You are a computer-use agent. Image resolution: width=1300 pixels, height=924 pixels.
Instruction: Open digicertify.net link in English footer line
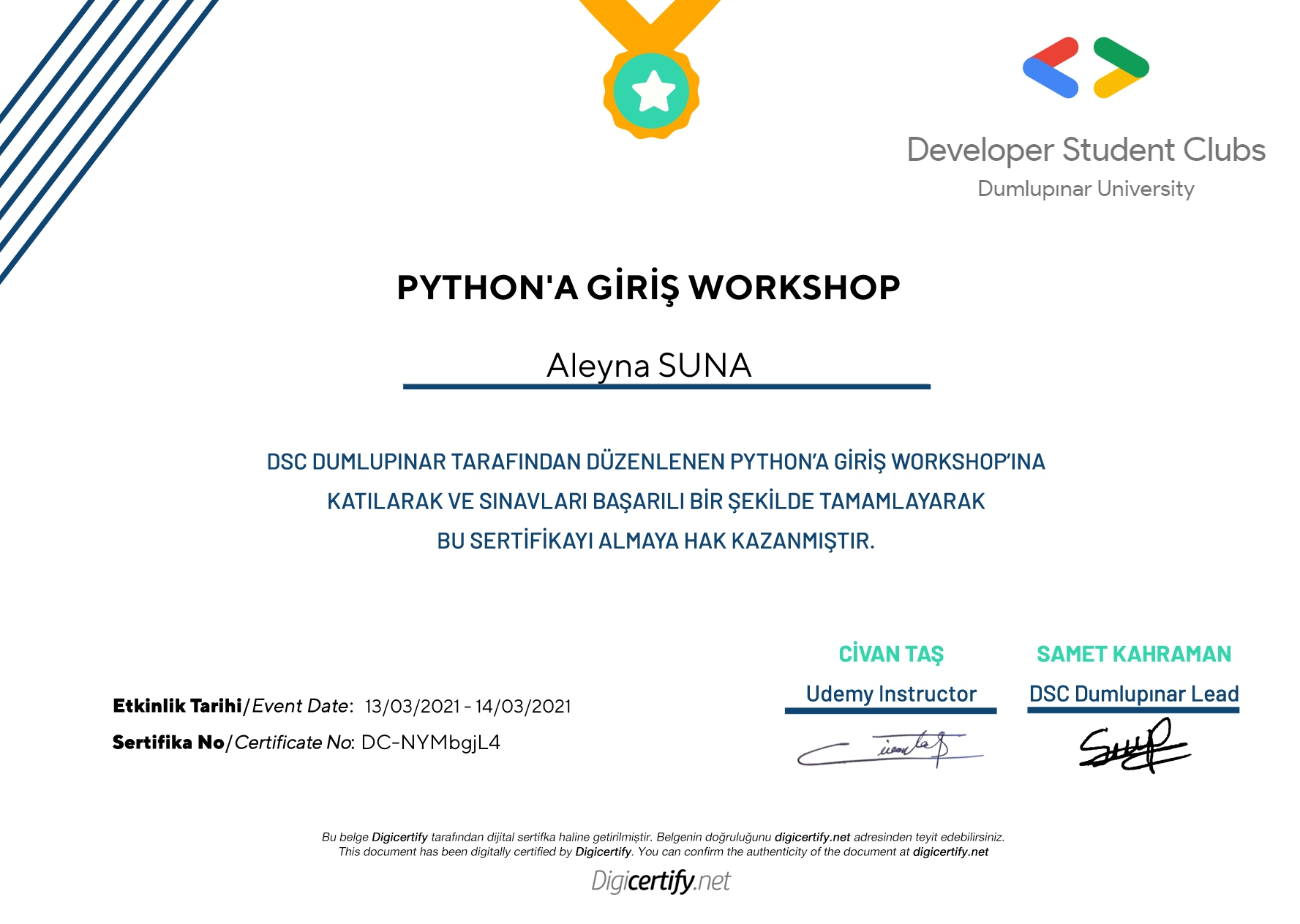[950, 852]
